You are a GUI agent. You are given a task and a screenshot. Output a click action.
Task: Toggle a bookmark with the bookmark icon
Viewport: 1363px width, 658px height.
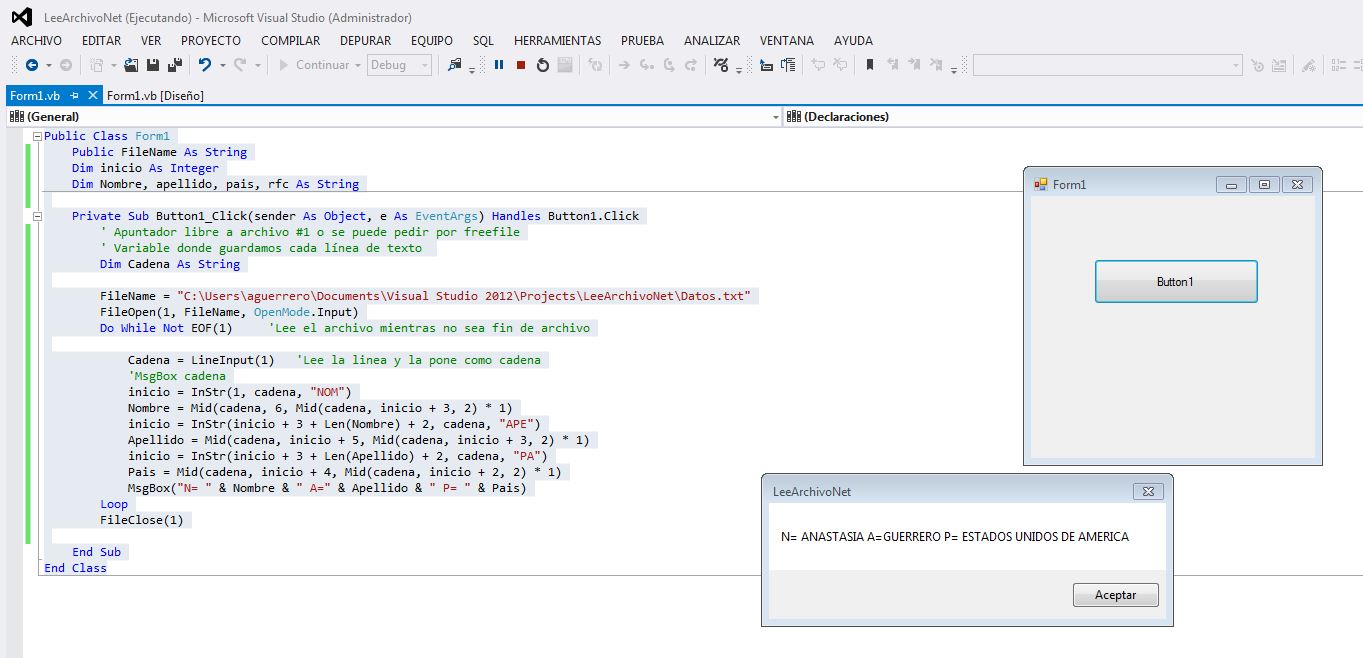coord(870,65)
